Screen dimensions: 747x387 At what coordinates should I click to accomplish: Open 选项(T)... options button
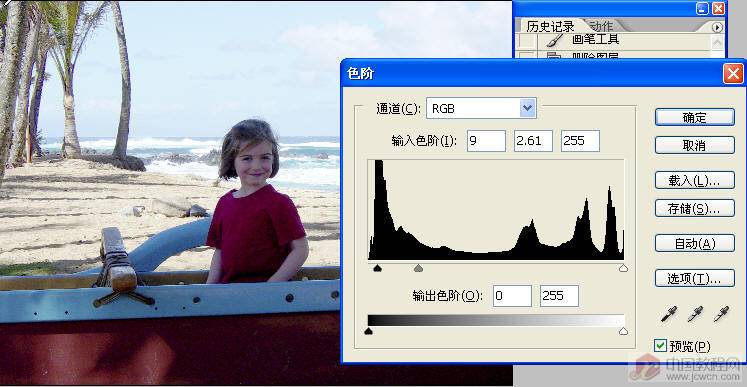tap(695, 278)
